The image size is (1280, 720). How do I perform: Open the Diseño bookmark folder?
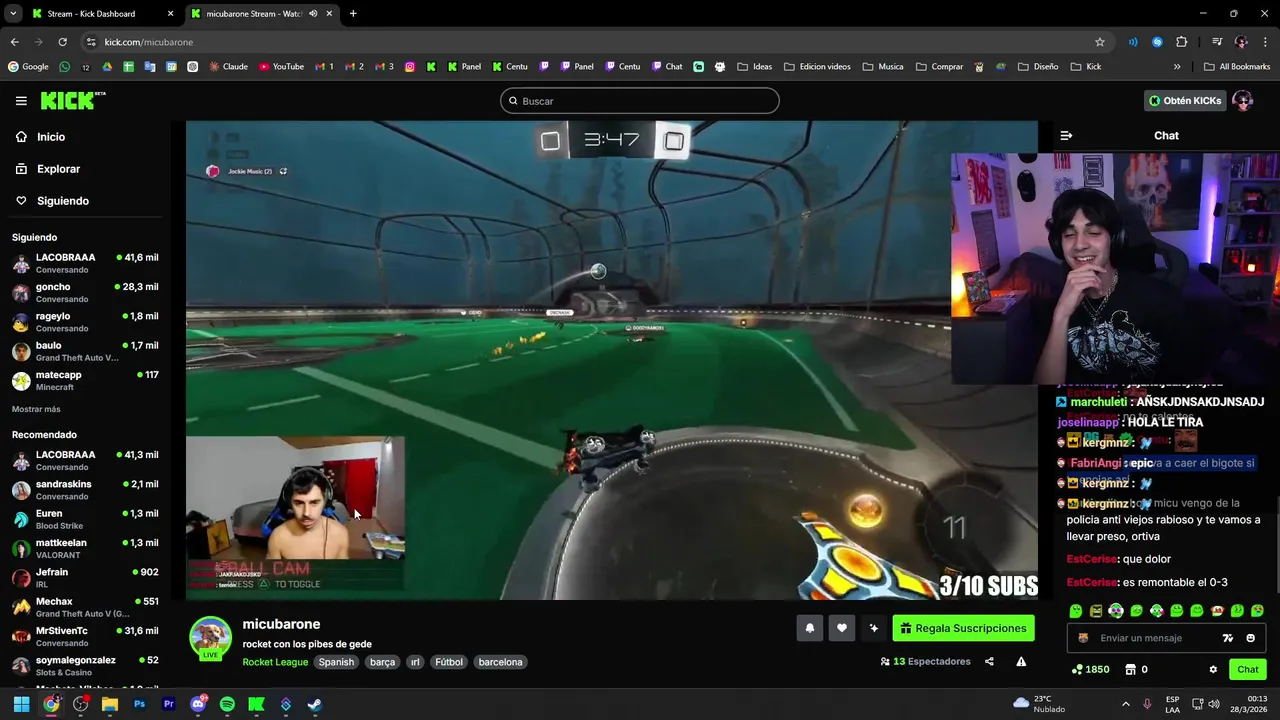click(x=1038, y=67)
